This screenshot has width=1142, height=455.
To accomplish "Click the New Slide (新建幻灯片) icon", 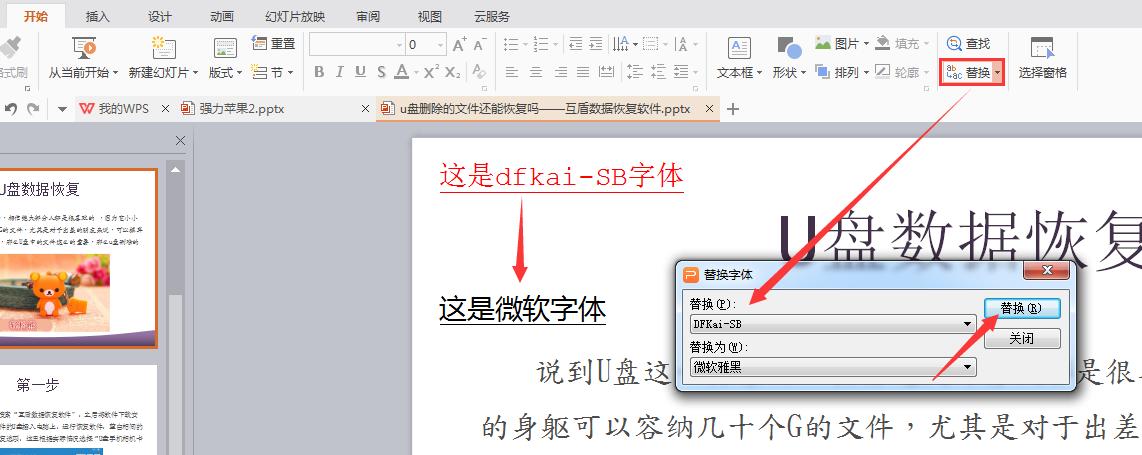I will pos(163,48).
